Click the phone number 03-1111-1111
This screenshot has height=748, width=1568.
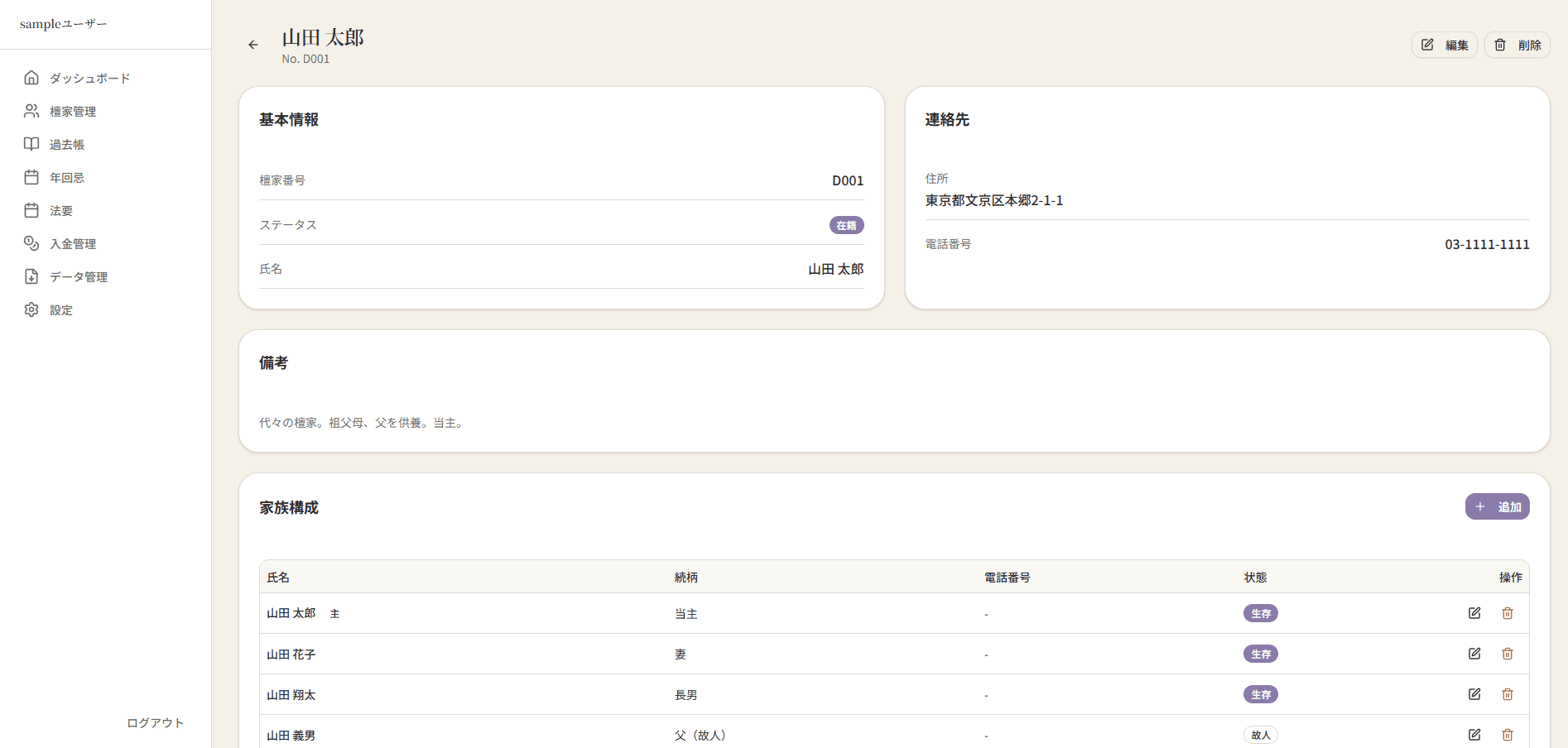(x=1486, y=243)
